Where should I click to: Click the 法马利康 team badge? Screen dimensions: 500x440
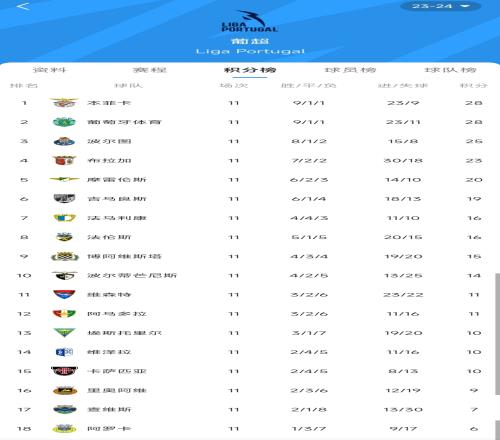(64, 218)
